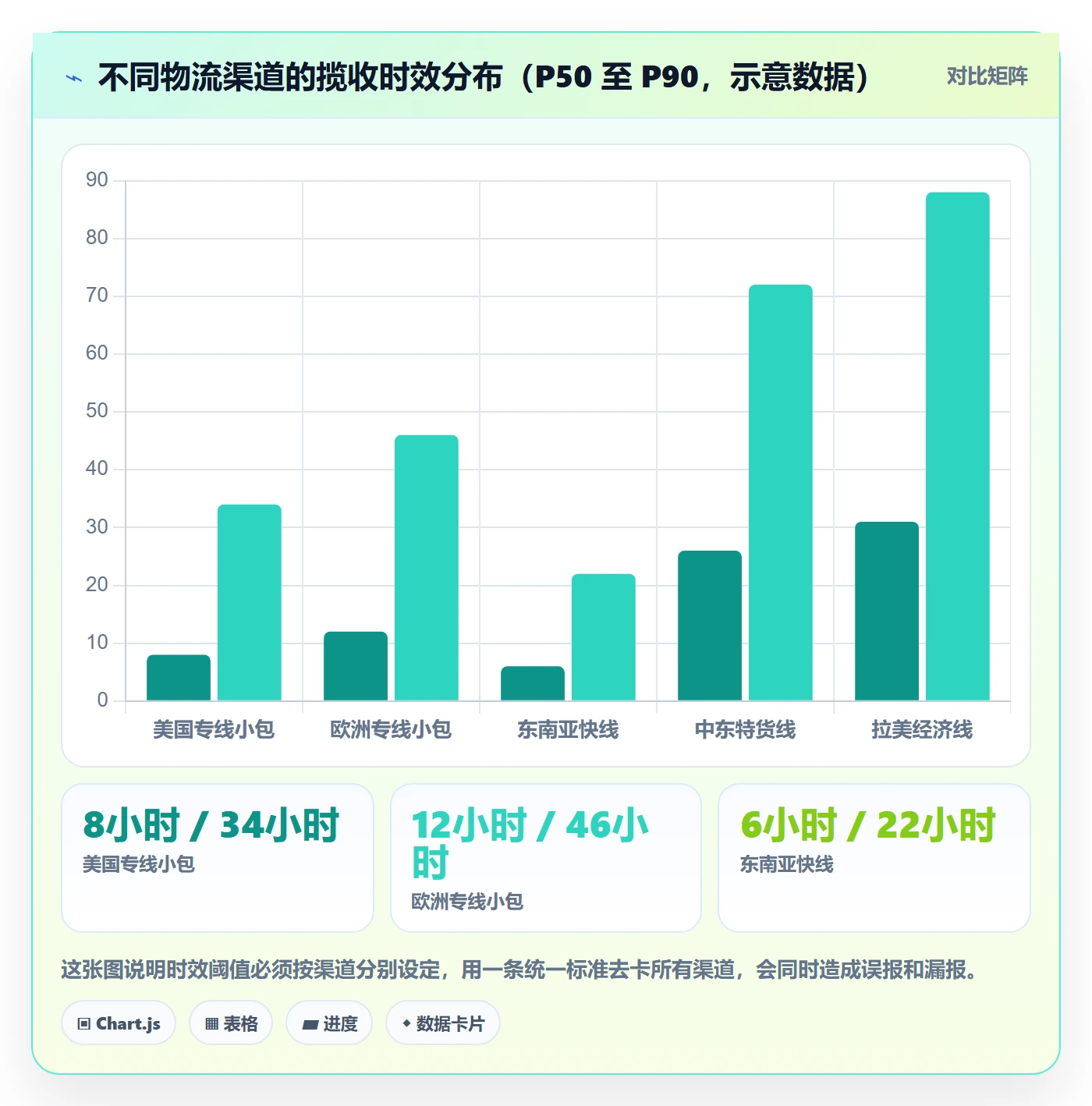This screenshot has width=1092, height=1106.
Task: Click the 欧洲专线小包 x-axis label
Action: (391, 730)
